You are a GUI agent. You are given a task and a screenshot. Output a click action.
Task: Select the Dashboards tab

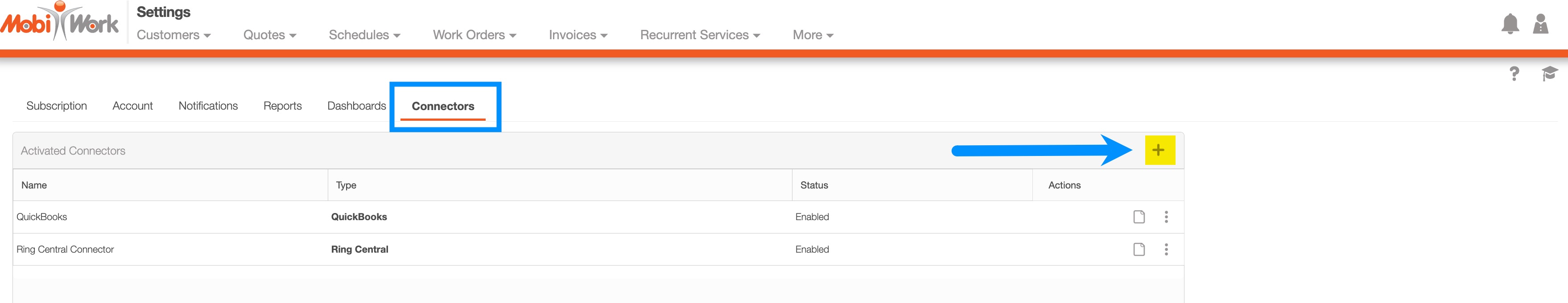click(x=356, y=106)
